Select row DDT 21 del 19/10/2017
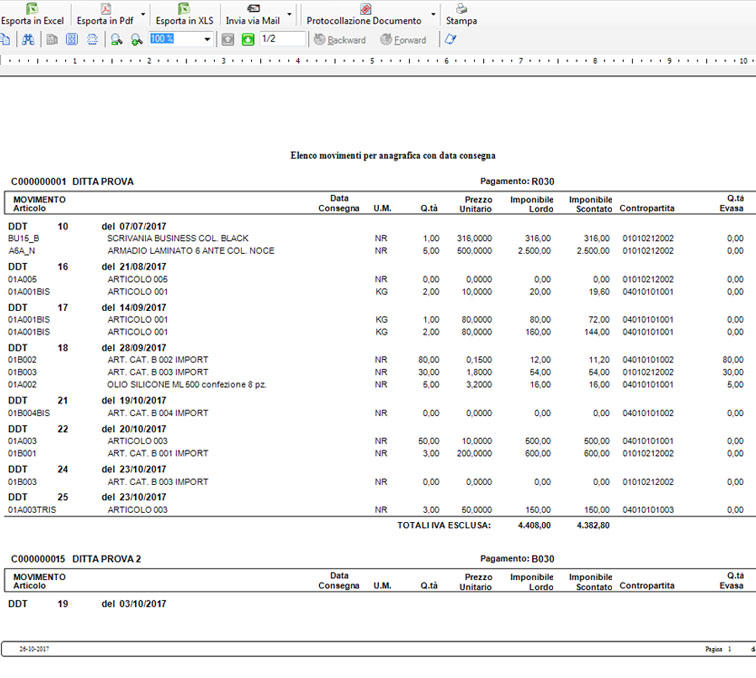The width and height of the screenshot is (756, 678). coord(87,401)
